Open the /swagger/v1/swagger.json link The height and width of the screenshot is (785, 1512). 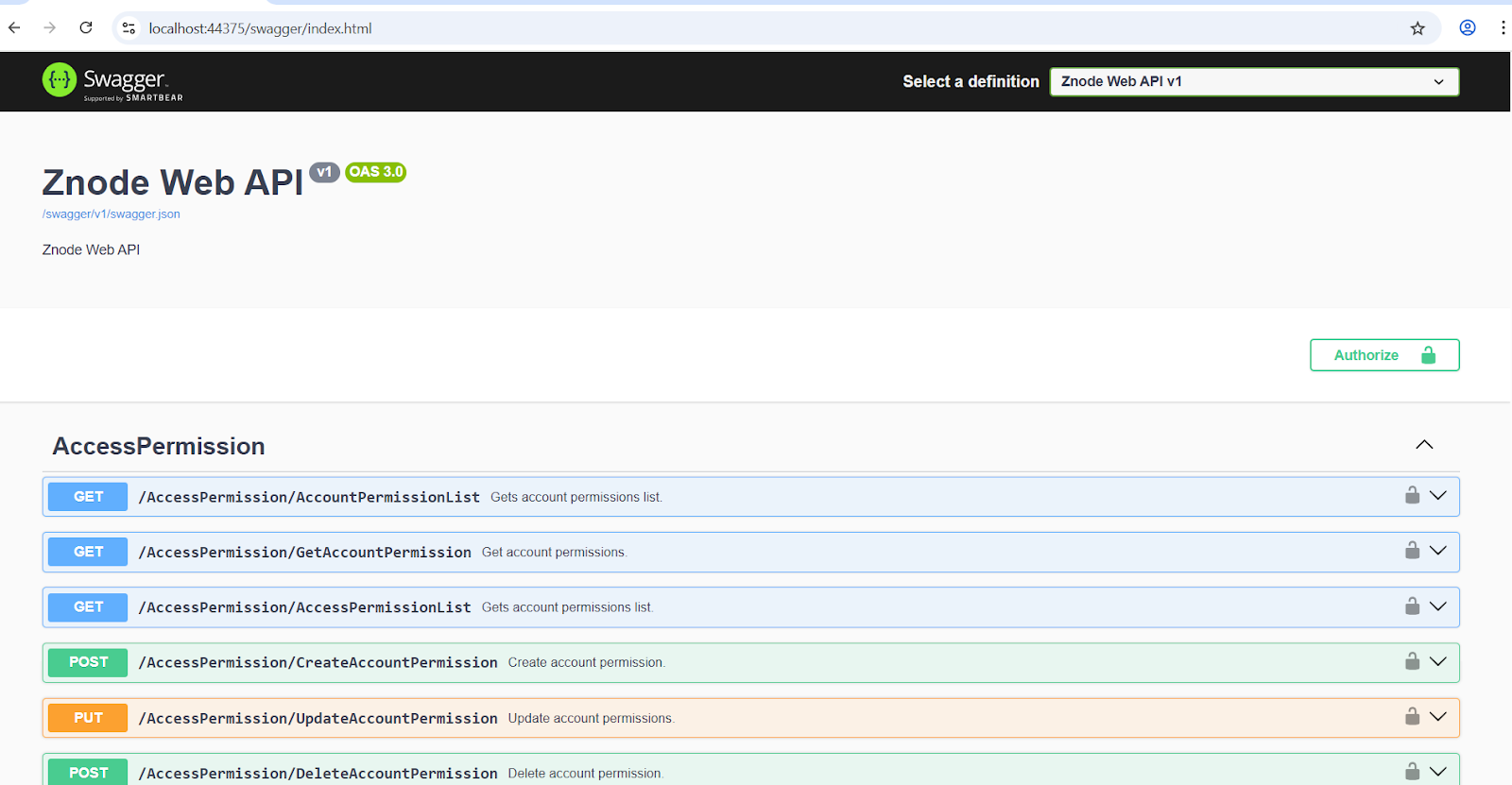[112, 214]
